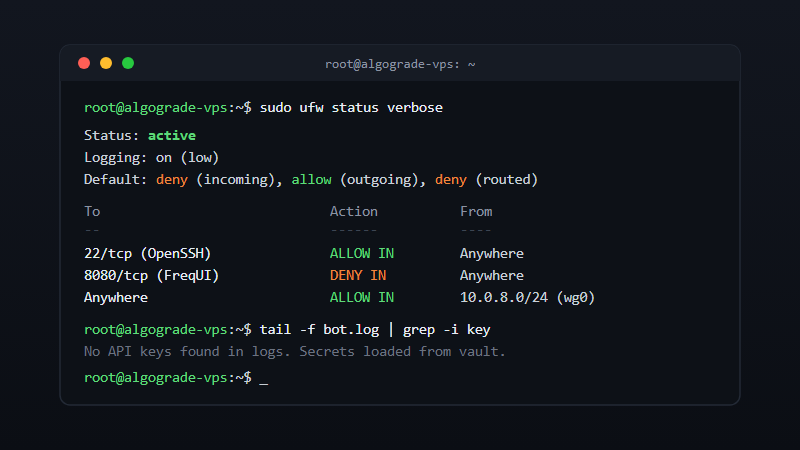Click the red close window dot
This screenshot has width=800, height=450.
pos(84,63)
